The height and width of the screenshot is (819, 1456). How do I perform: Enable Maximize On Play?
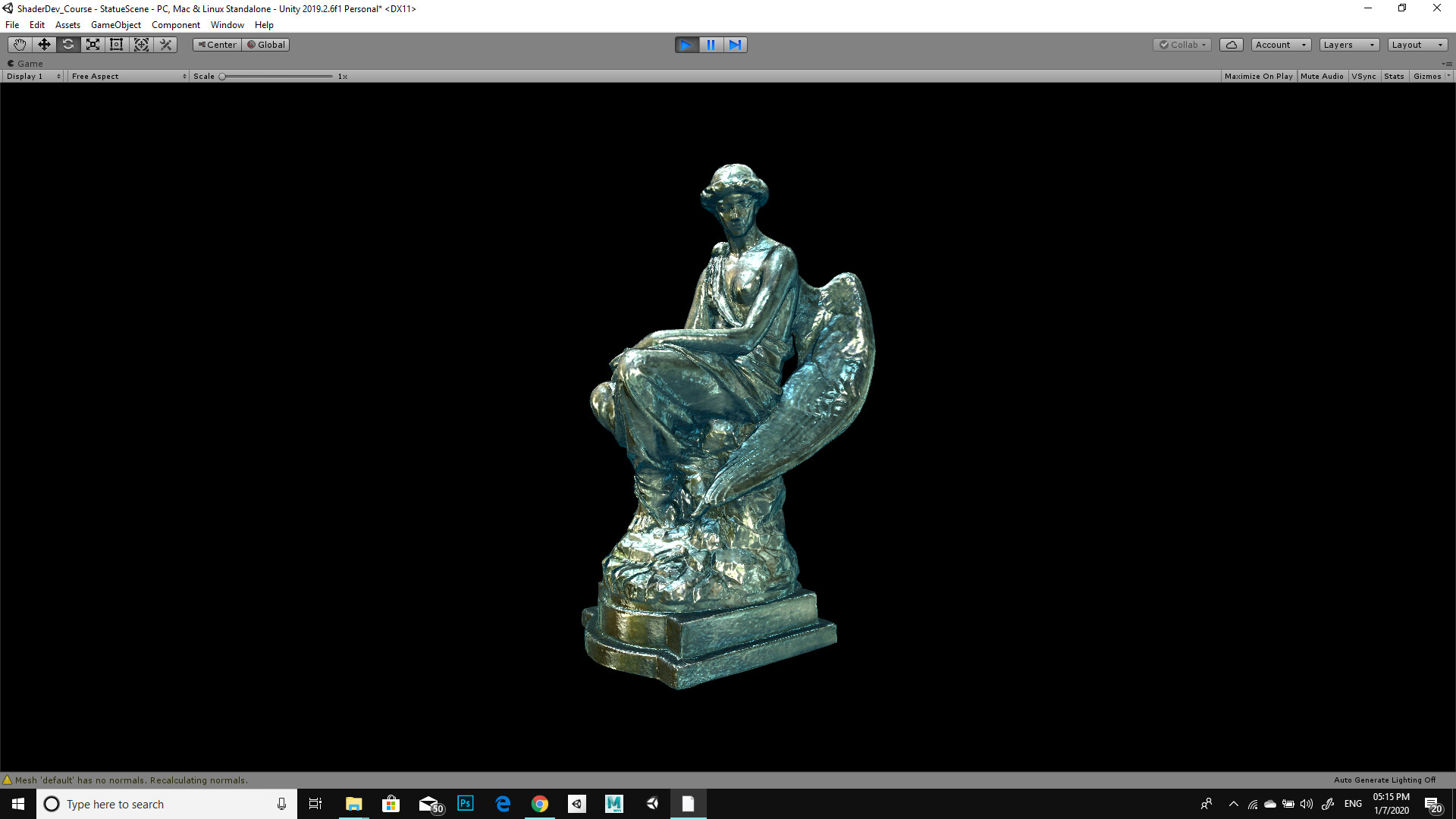pyautogui.click(x=1258, y=76)
